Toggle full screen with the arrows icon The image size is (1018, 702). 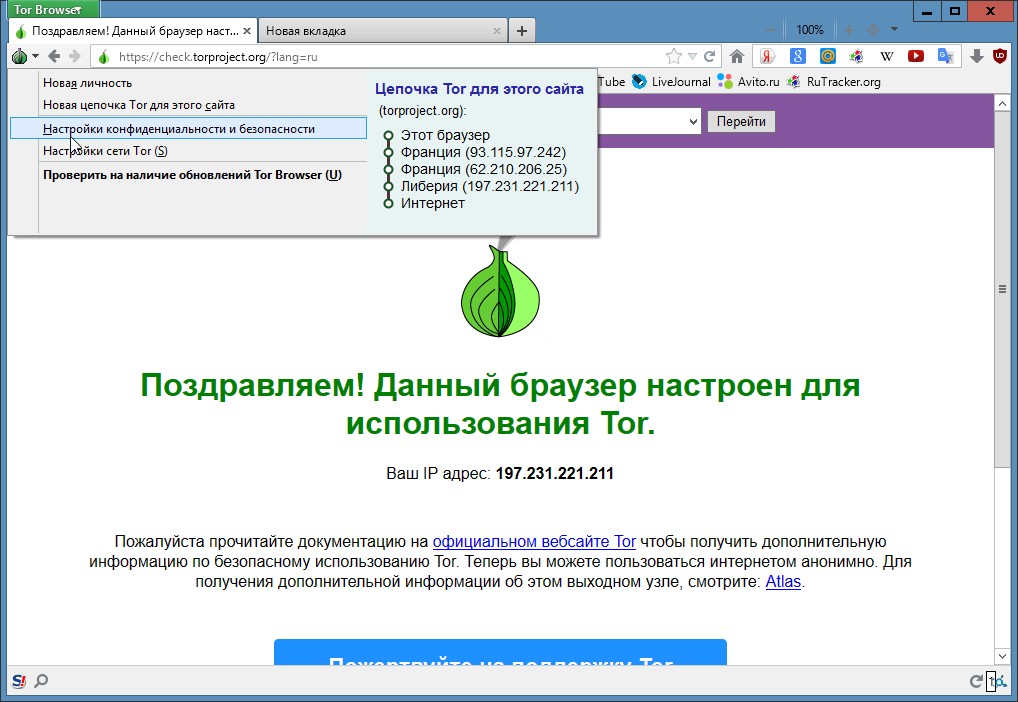coord(873,30)
